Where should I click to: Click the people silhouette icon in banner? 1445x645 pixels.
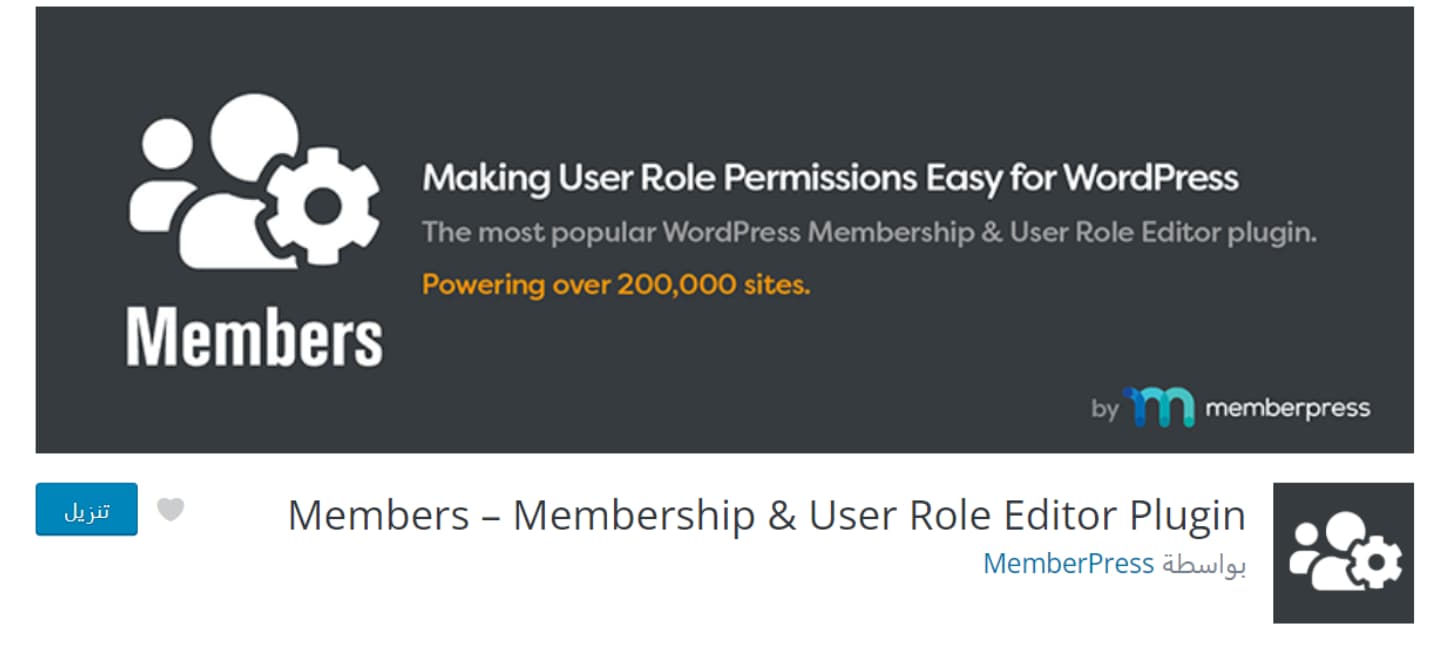tap(200, 180)
